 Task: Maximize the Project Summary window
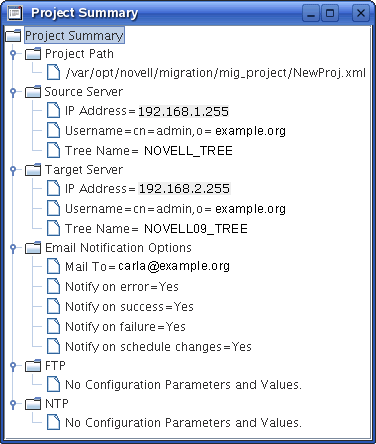pos(330,13)
